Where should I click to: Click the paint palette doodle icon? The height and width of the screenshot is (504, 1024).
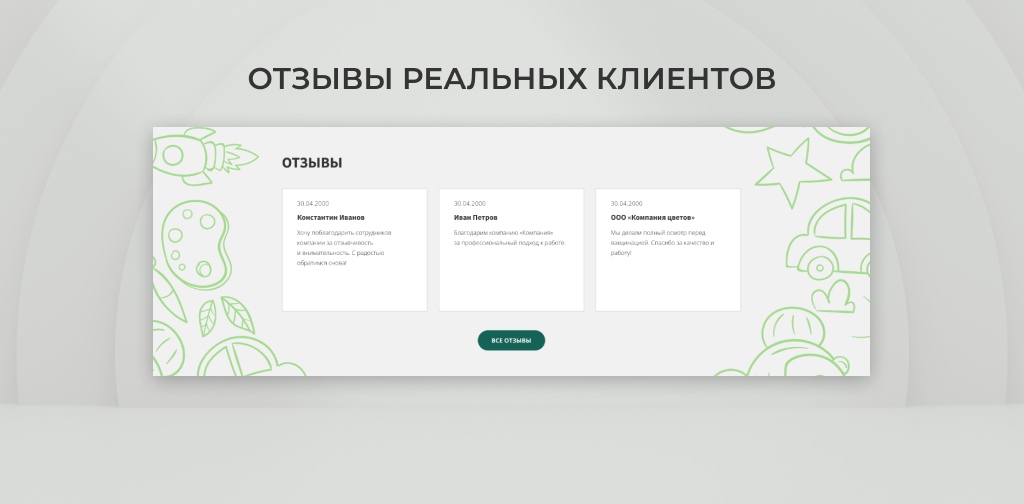pyautogui.click(x=194, y=242)
